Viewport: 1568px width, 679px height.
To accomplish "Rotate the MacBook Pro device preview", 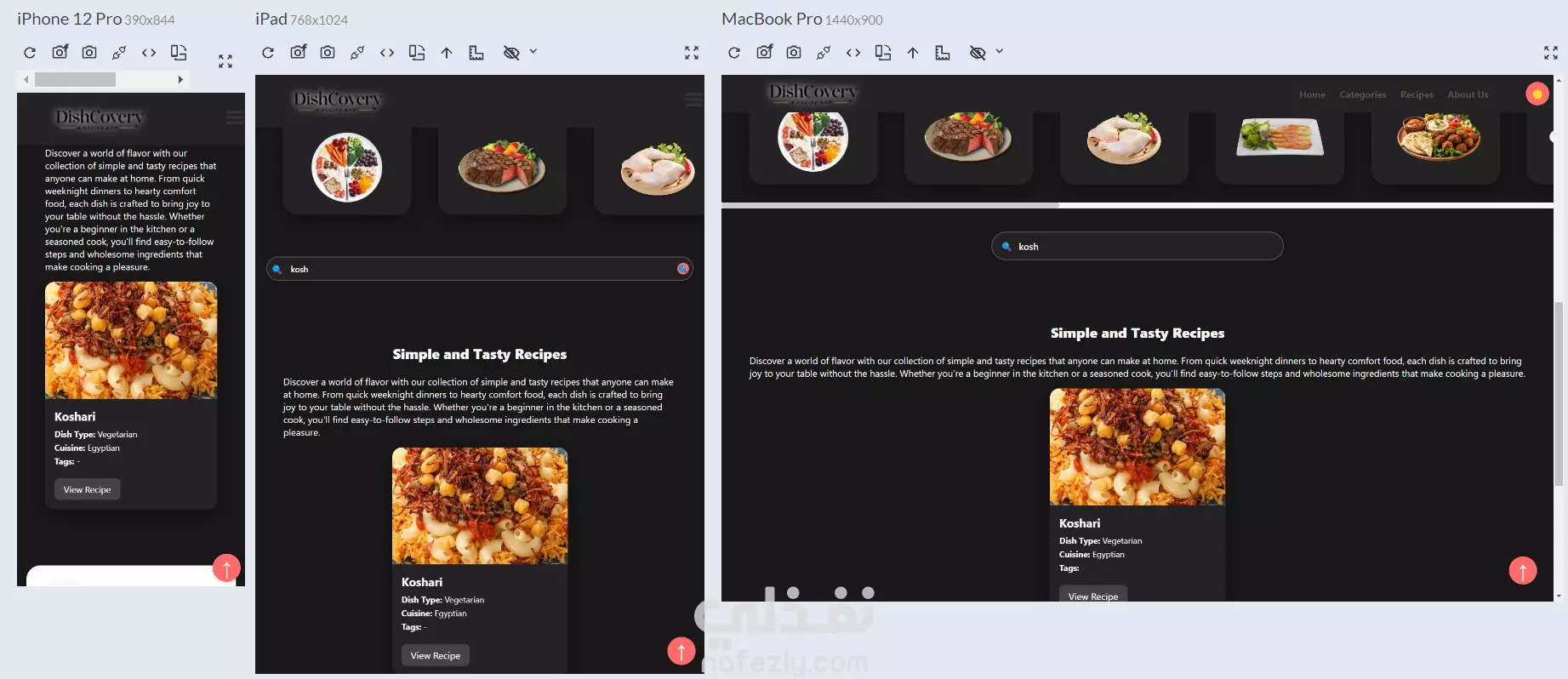I will (883, 53).
